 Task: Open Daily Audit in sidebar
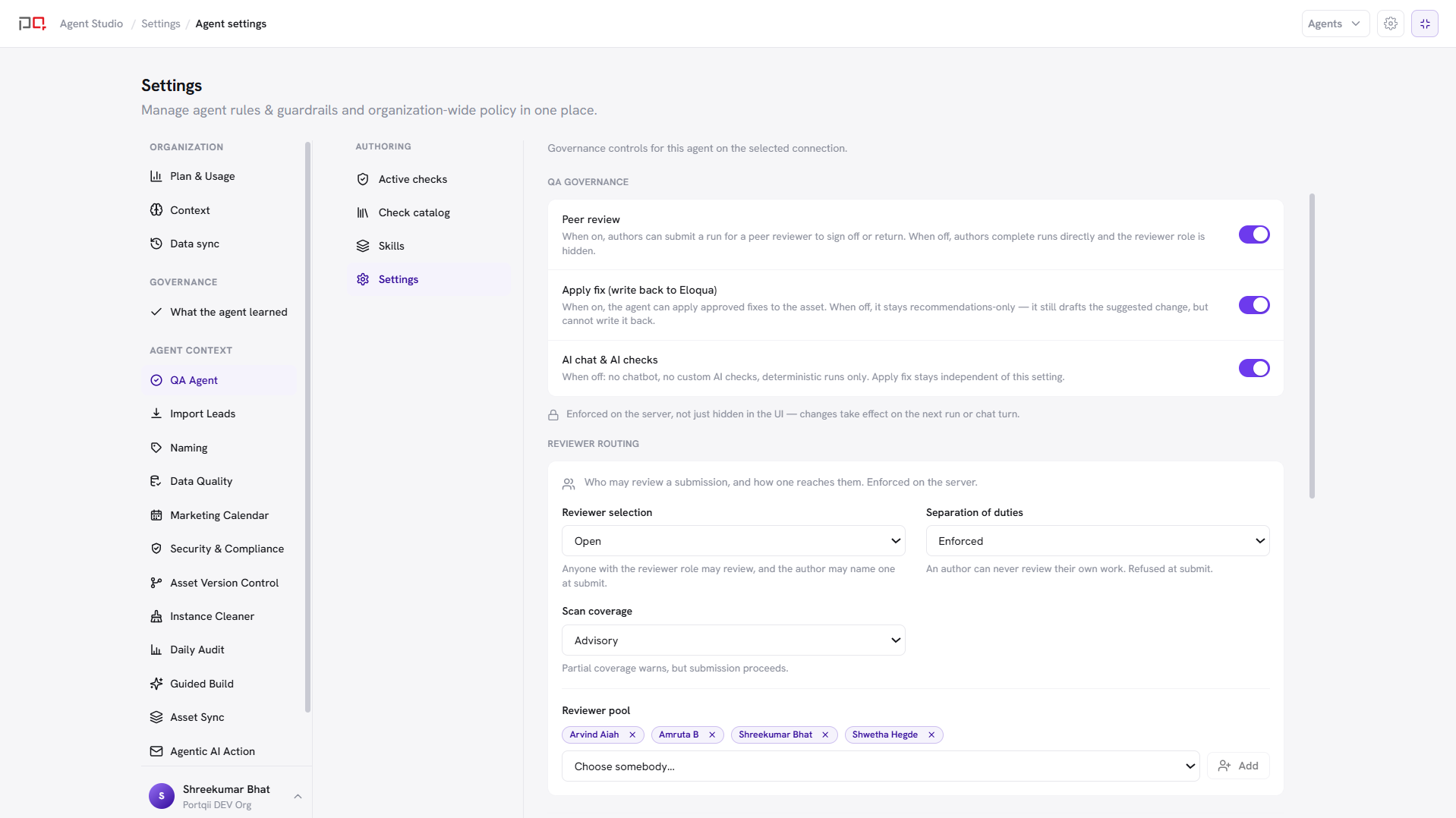220,650
